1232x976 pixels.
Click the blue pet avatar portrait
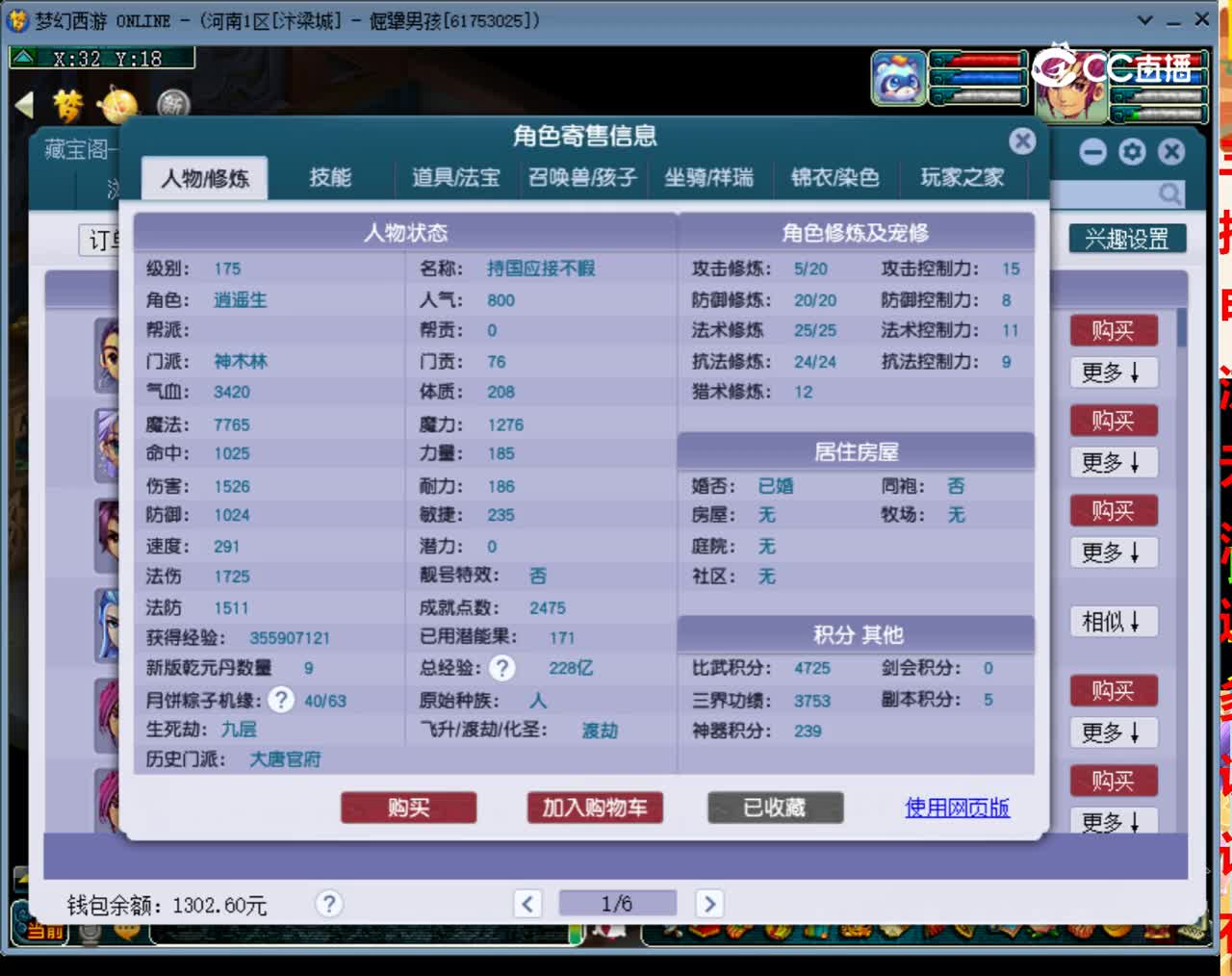(899, 78)
